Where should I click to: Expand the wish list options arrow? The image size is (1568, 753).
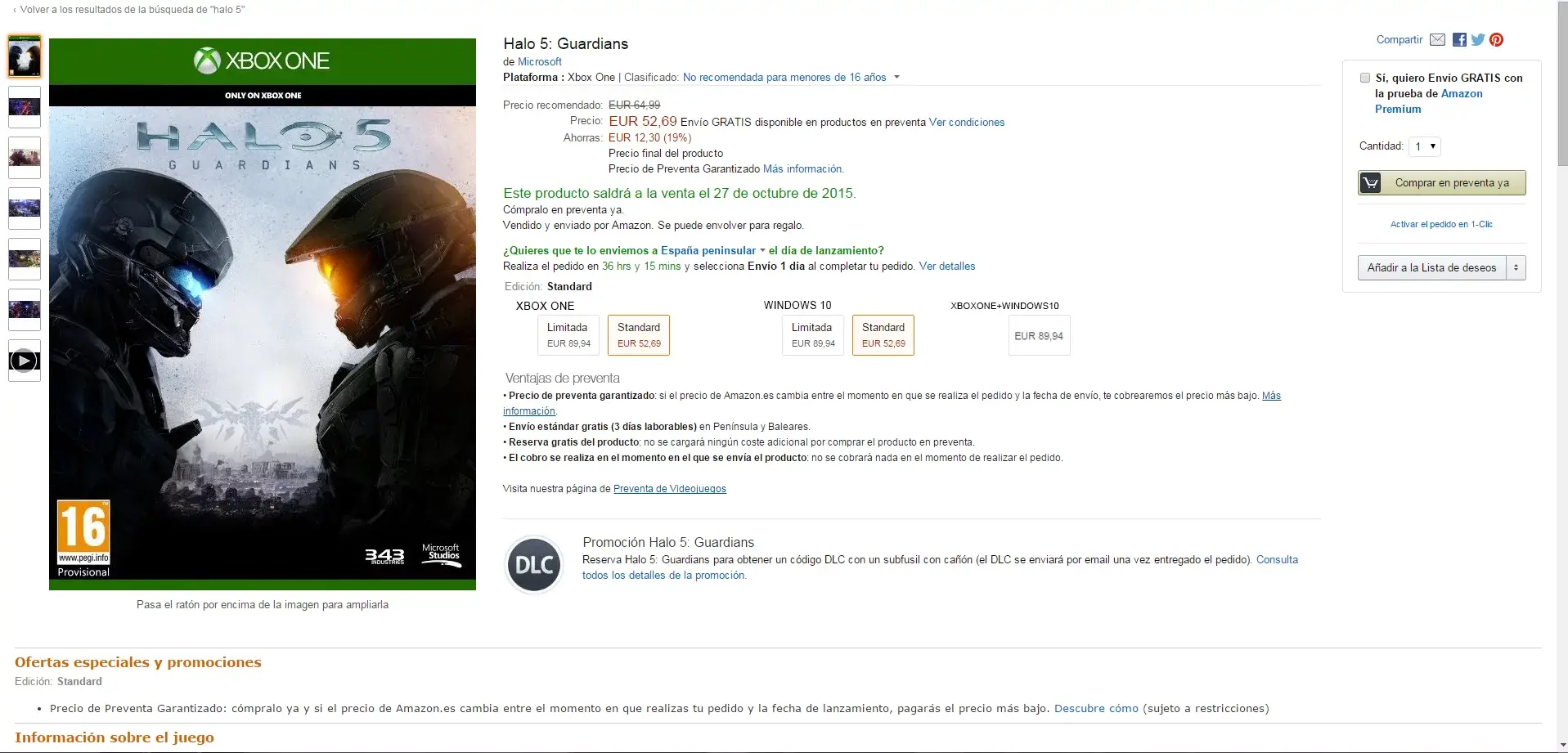point(1516,267)
